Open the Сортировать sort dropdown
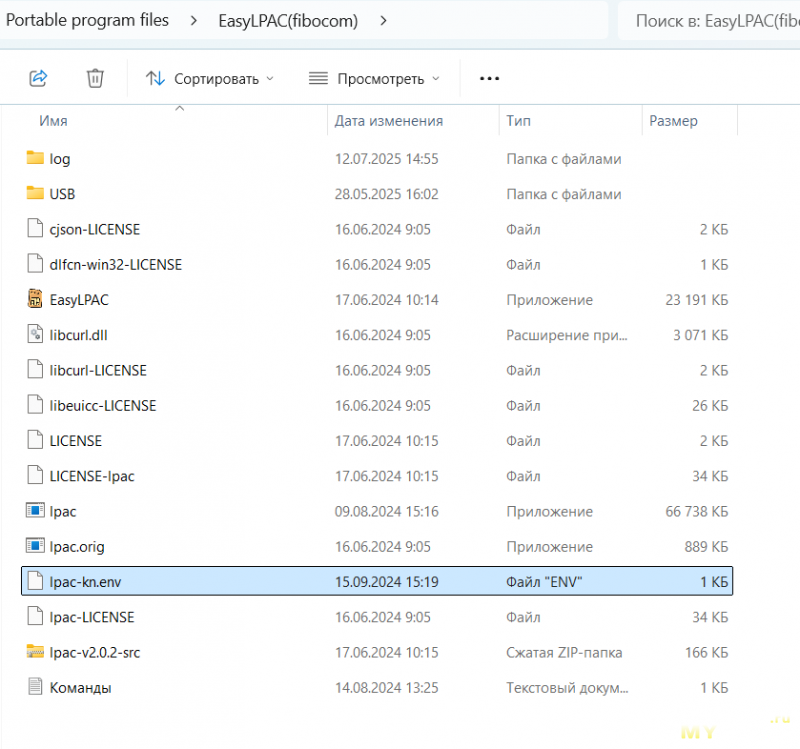This screenshot has width=800, height=749. 210,79
